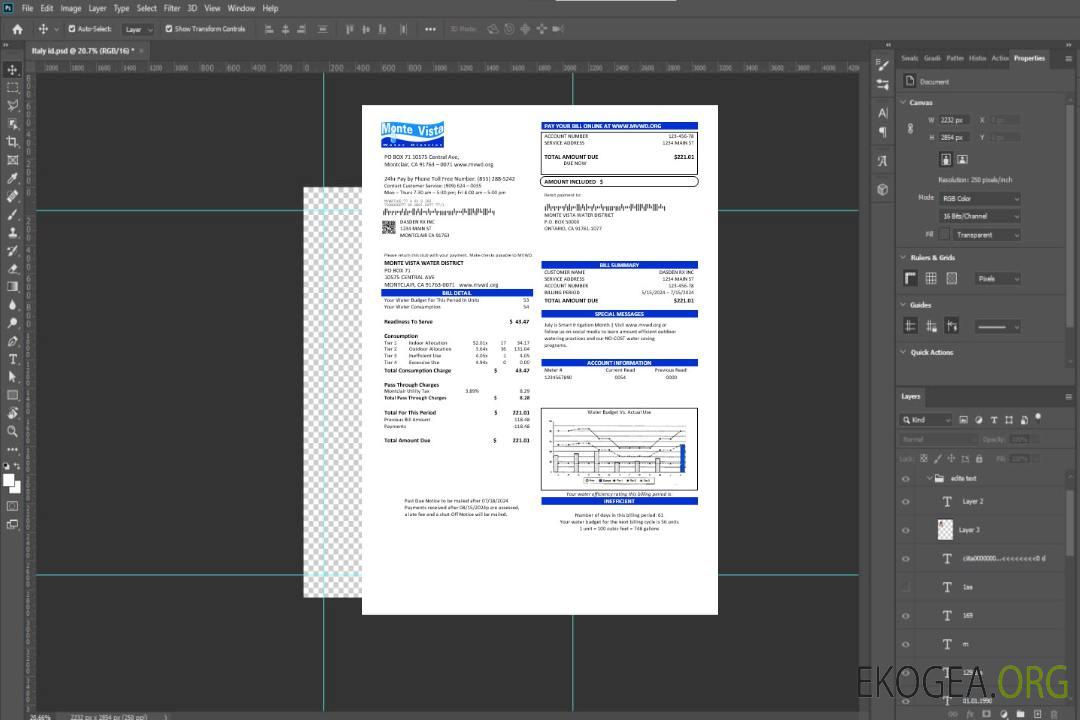Expand the Quick Actions section
Screen dimensions: 1080x720
[904, 352]
